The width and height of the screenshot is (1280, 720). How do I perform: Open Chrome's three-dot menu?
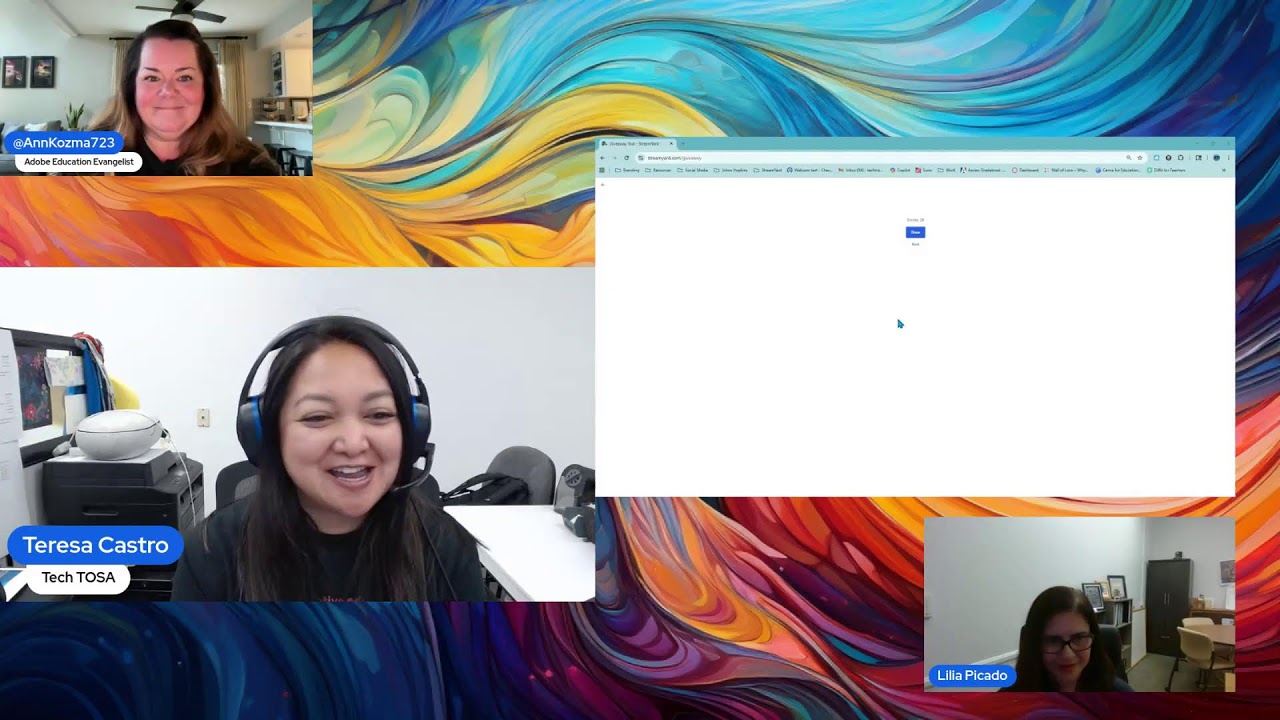(1228, 158)
